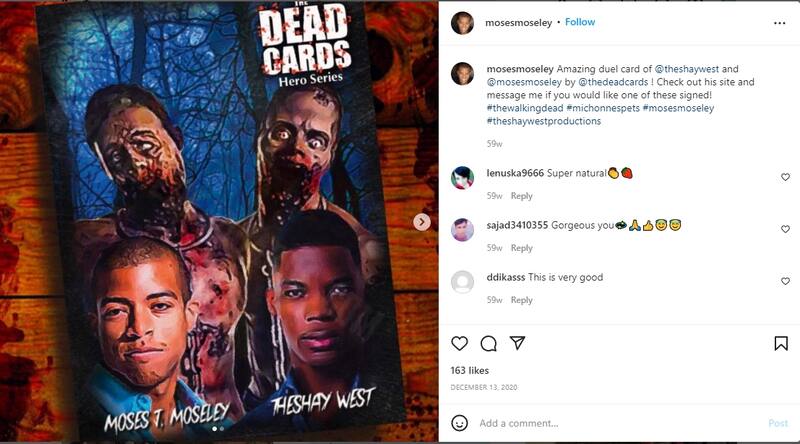
Task: Open the #michonnespets hashtag
Action: 603,108
